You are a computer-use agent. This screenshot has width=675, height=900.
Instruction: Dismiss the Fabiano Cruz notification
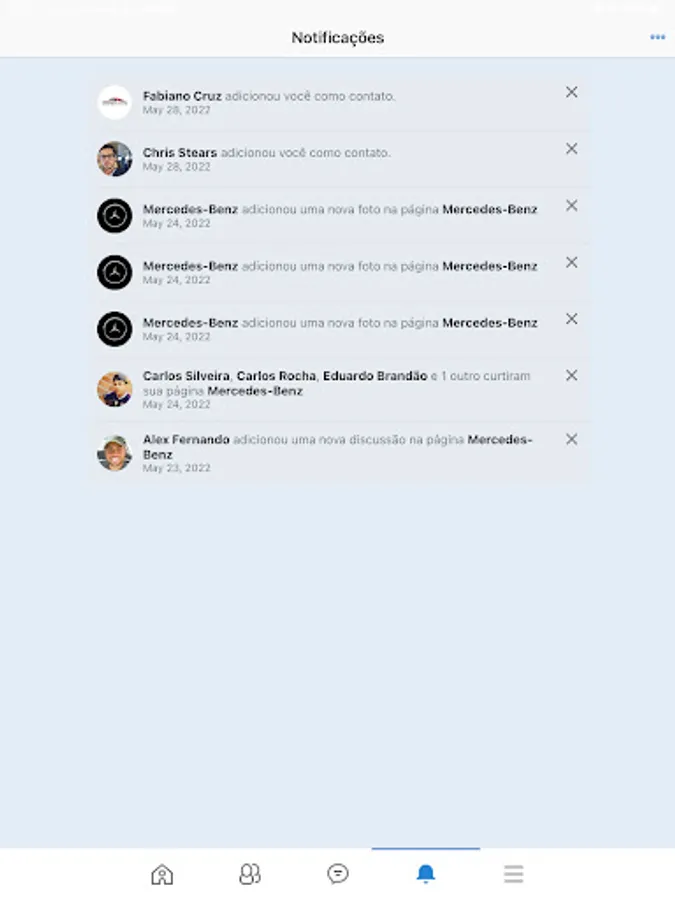571,92
